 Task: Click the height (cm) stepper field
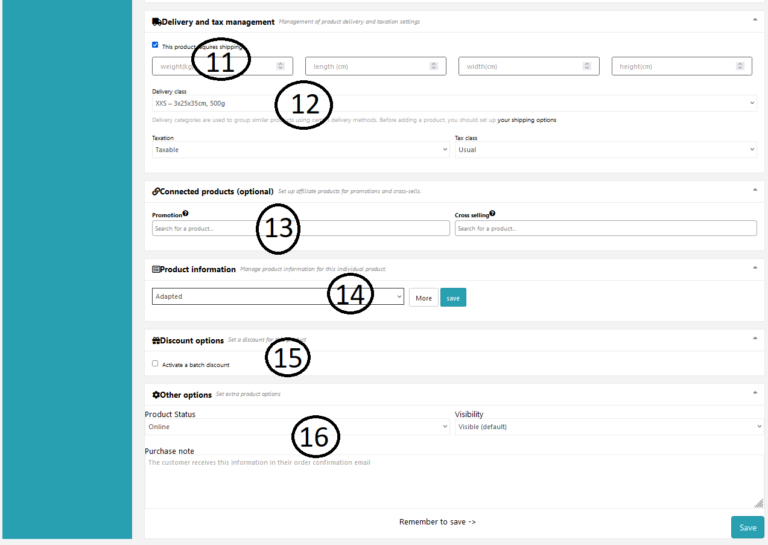[681, 66]
